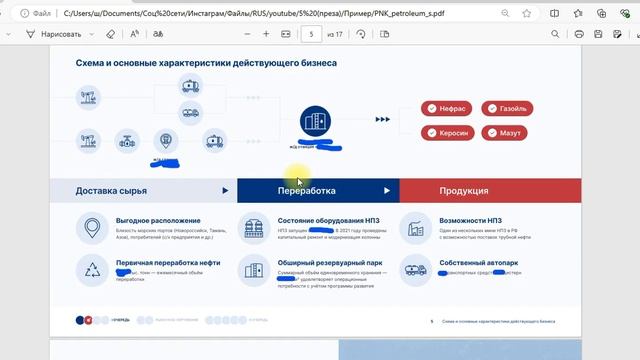Viewport: 640px width, 360px height.
Task: Click the page number field showing 5
Action: [x=311, y=34]
